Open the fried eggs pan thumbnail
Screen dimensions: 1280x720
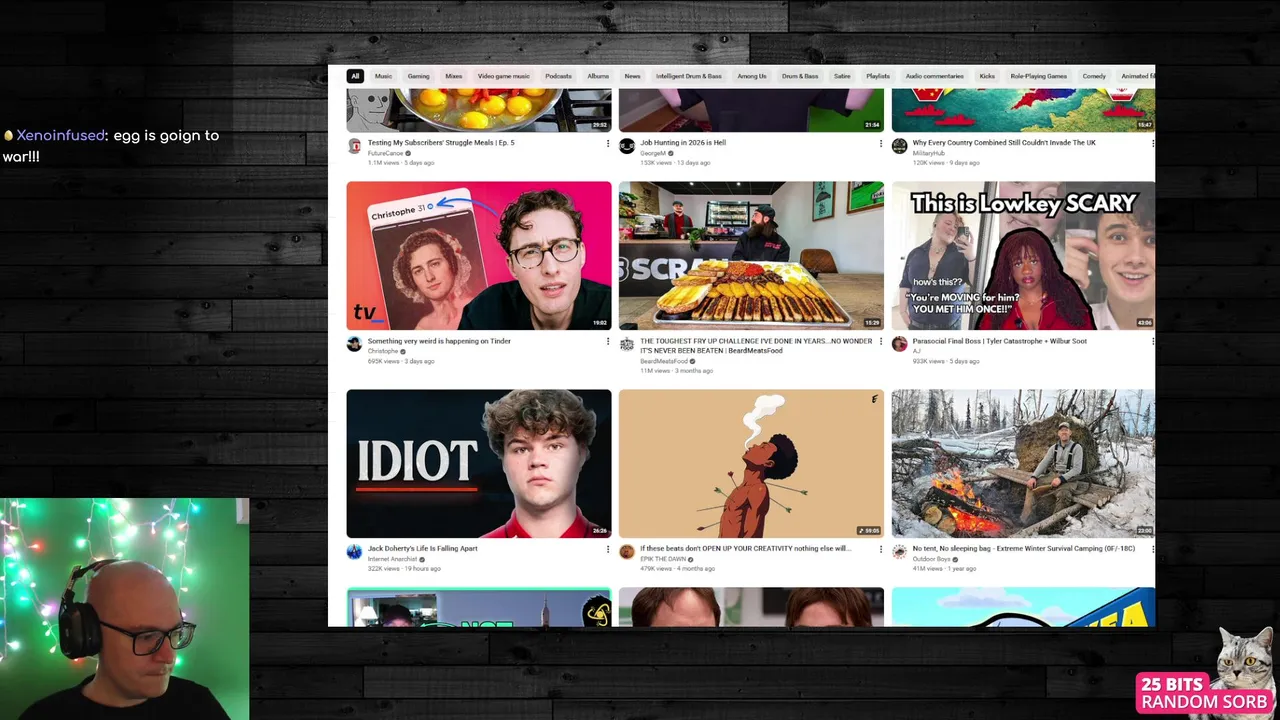(x=479, y=110)
